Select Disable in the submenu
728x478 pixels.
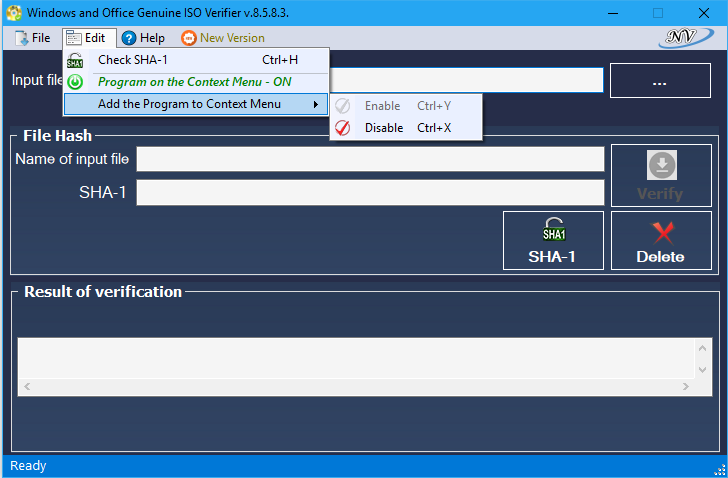pos(406,128)
